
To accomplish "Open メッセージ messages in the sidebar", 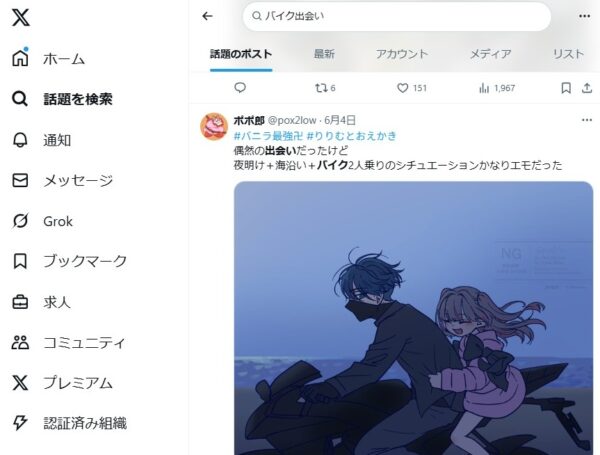I will click(62, 180).
